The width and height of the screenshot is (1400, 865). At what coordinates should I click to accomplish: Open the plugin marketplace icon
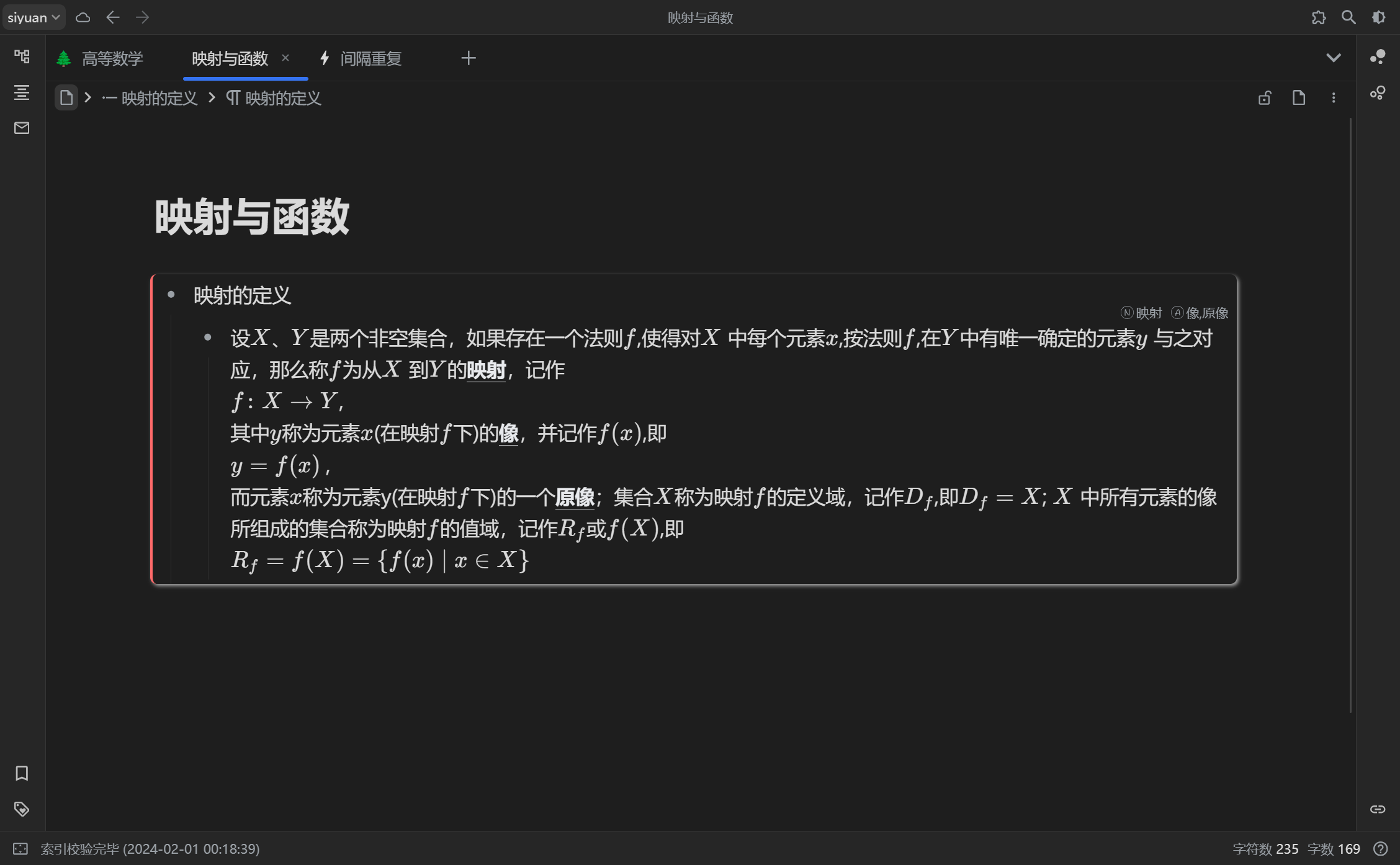(1318, 17)
